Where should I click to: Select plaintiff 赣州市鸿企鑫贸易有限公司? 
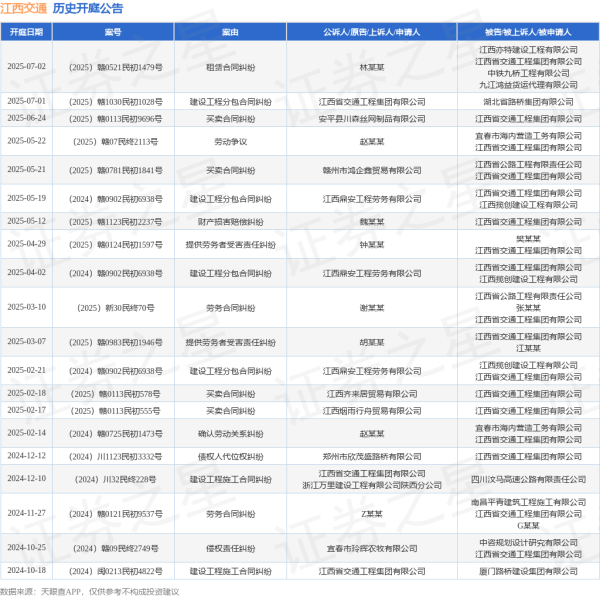click(x=372, y=170)
